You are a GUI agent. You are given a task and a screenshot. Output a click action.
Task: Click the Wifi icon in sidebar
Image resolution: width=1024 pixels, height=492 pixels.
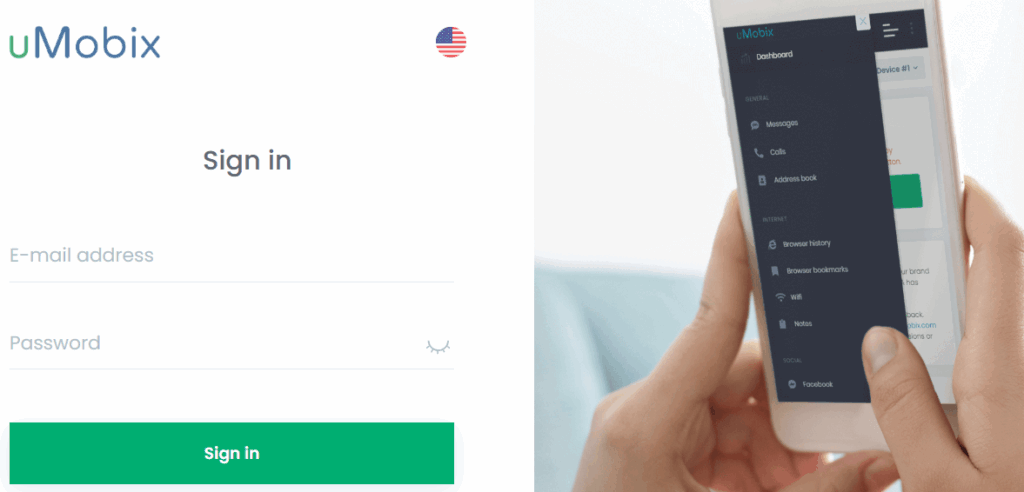[x=780, y=297]
